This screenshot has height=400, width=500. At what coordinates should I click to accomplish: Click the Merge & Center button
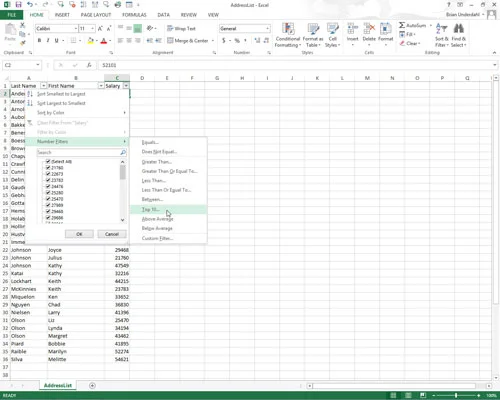[x=188, y=41]
